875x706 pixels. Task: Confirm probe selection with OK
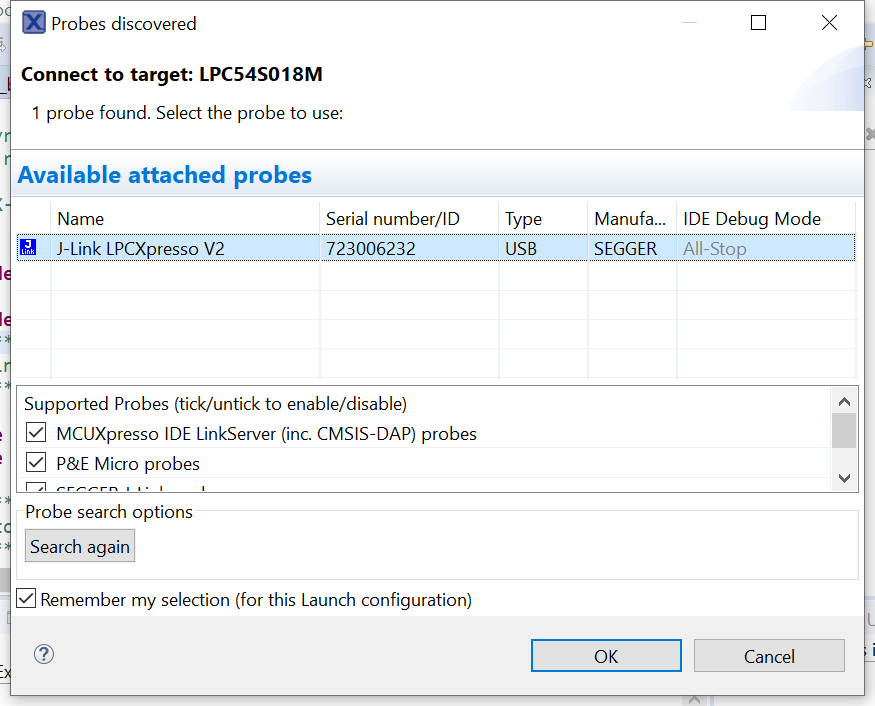(x=606, y=656)
